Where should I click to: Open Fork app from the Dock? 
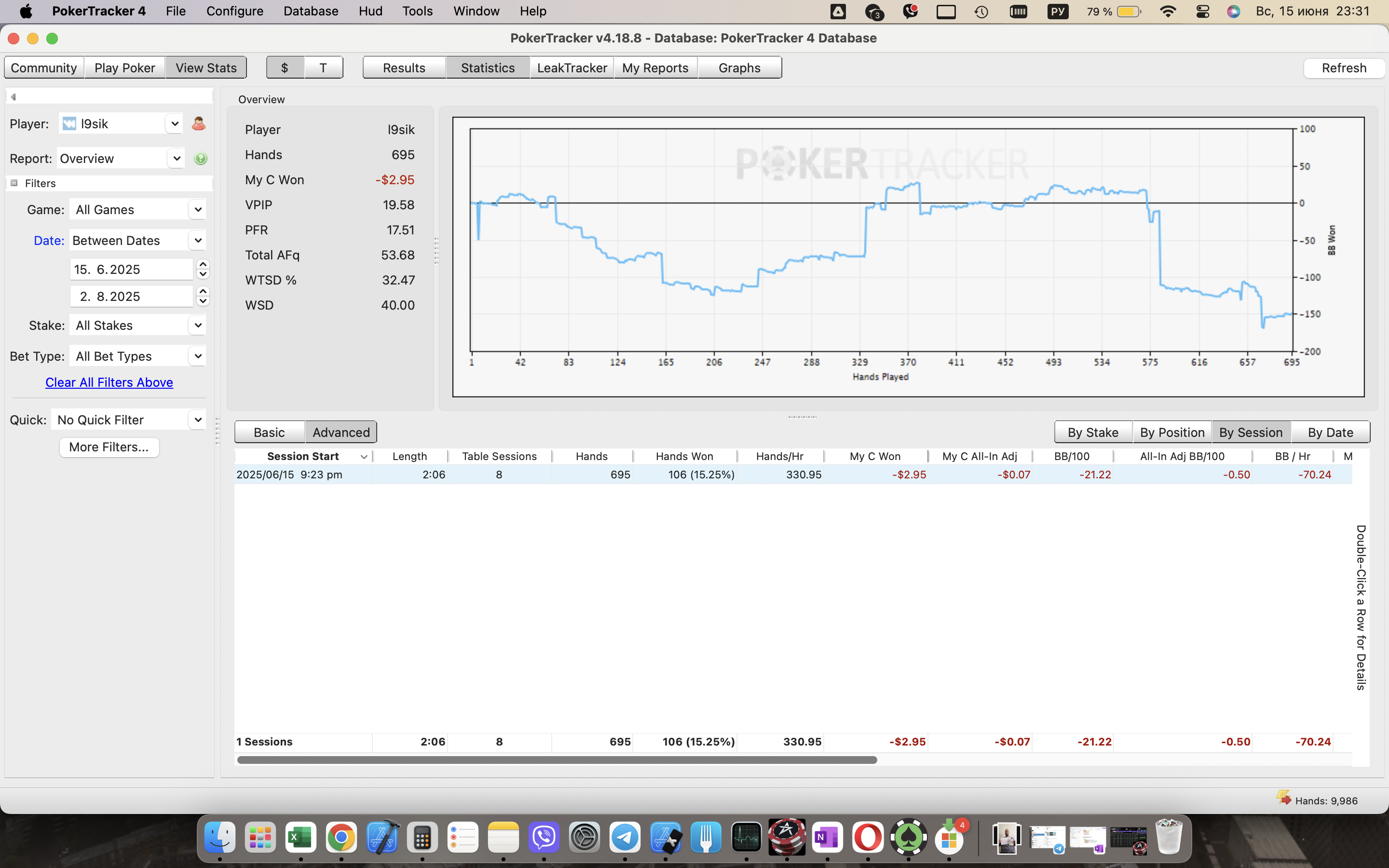click(x=706, y=838)
